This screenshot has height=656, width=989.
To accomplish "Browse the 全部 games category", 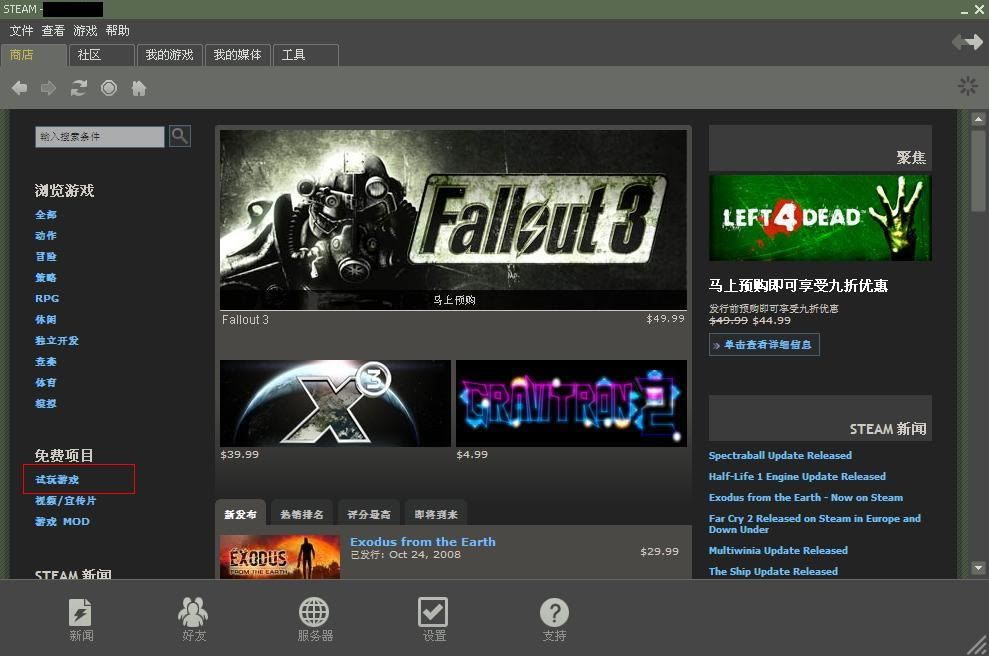I will point(46,214).
